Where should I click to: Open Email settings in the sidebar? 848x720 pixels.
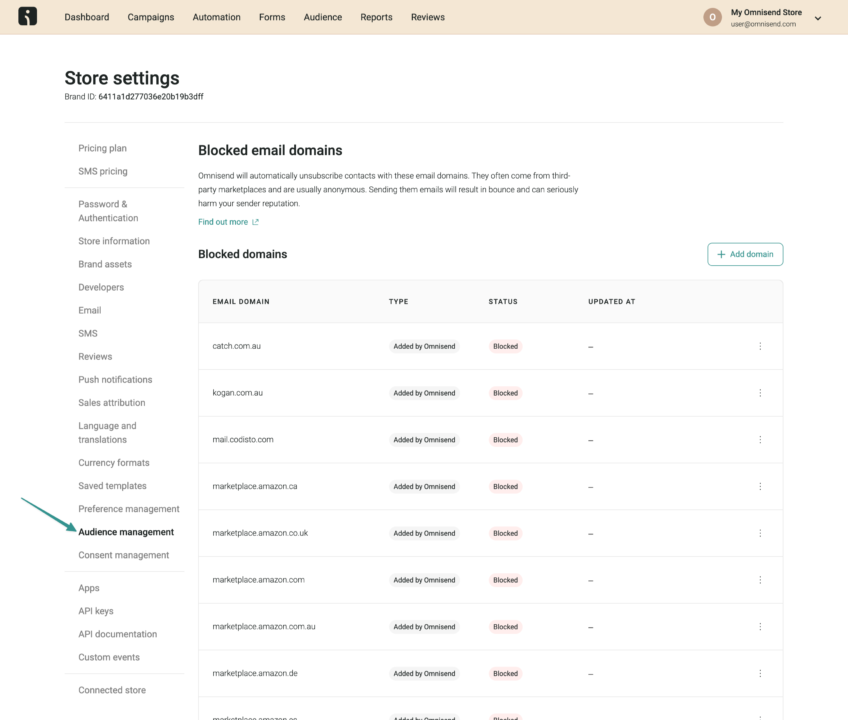[x=90, y=311]
